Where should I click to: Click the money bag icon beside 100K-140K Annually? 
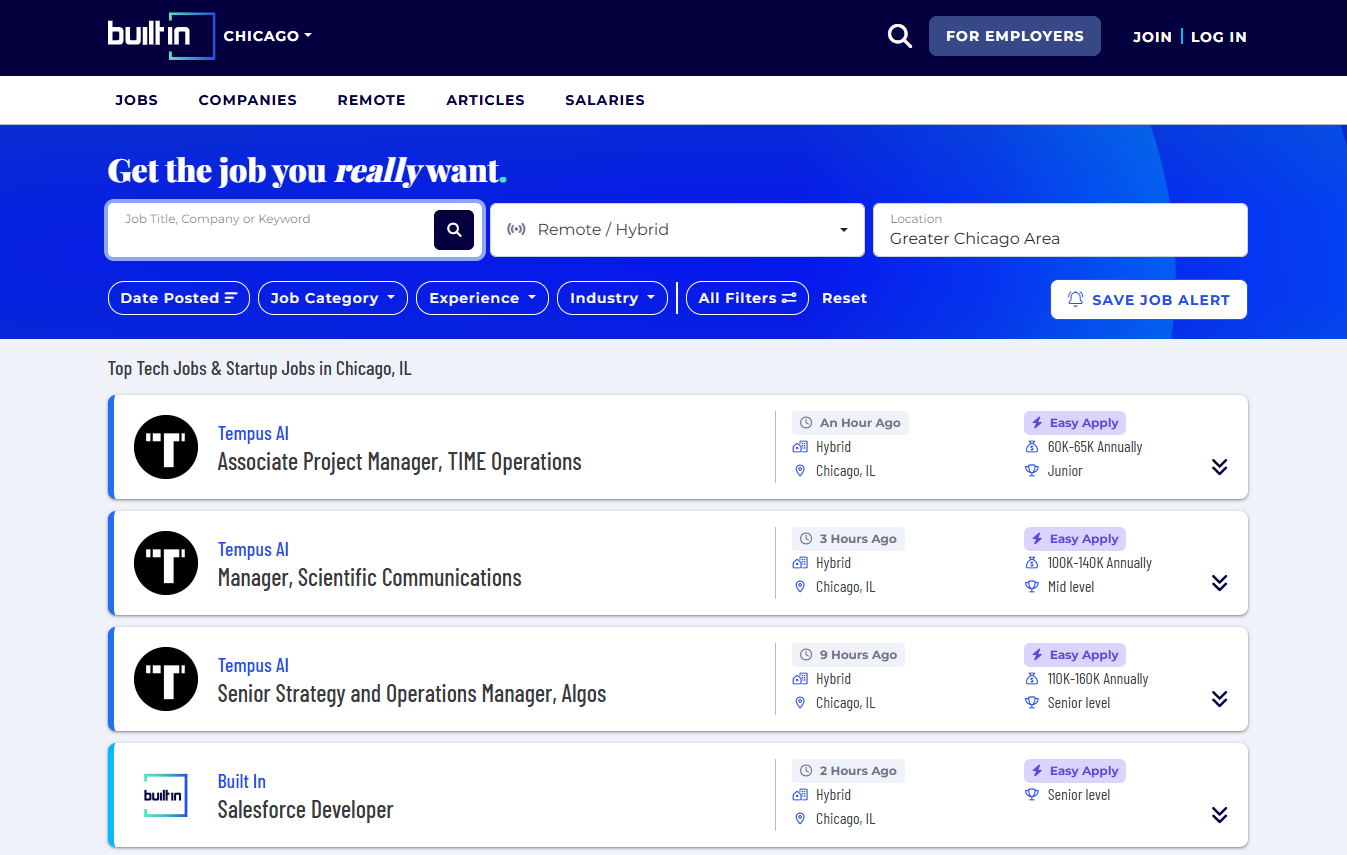pyautogui.click(x=1032, y=563)
